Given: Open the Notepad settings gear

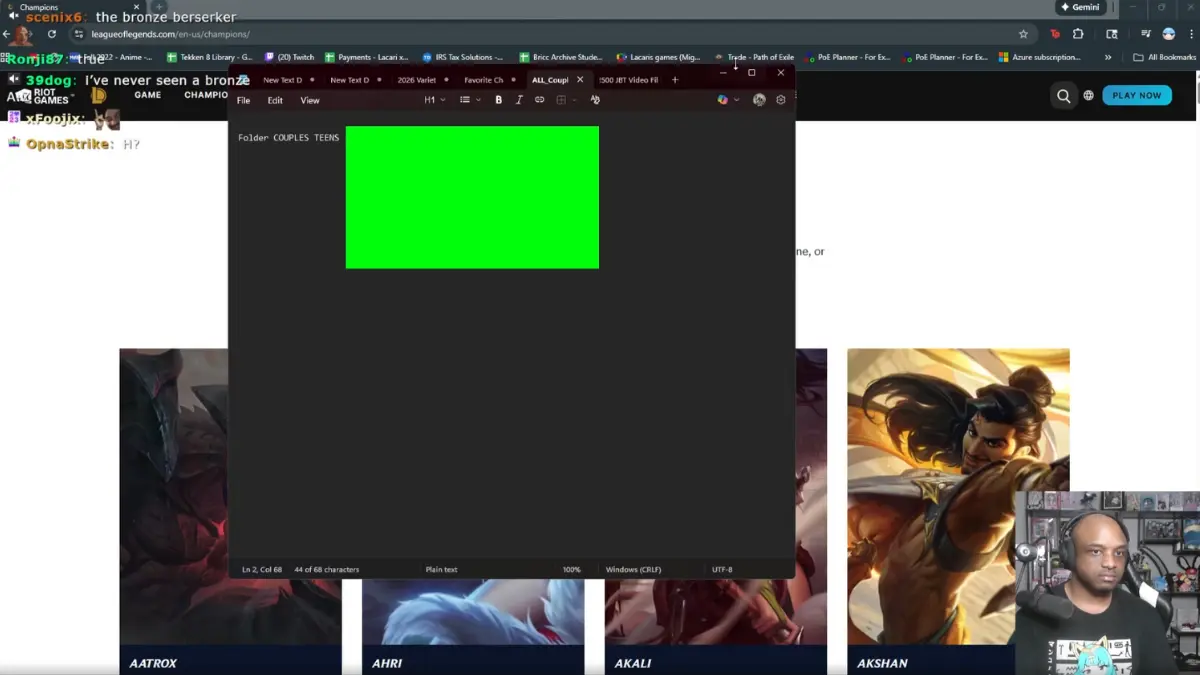Looking at the screenshot, I should click(x=780, y=100).
